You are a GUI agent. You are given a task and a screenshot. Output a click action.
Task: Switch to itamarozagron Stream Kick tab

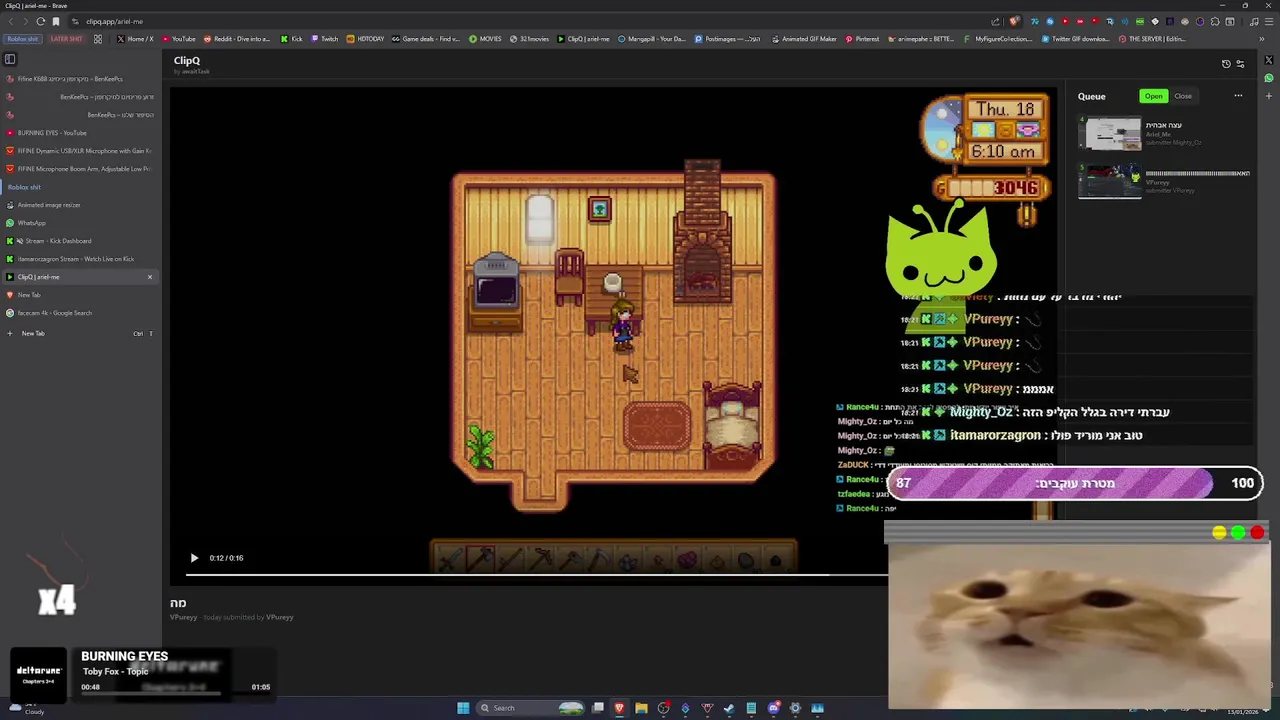pos(80,259)
